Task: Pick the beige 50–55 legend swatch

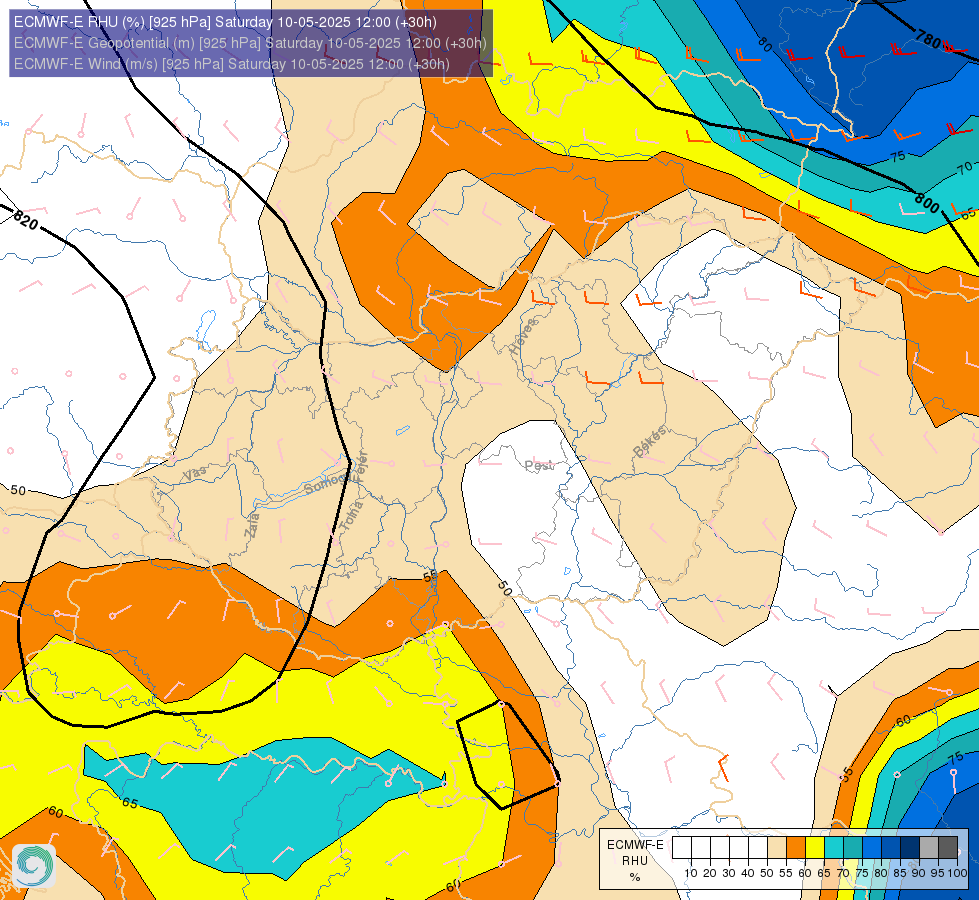Action: pos(777,847)
